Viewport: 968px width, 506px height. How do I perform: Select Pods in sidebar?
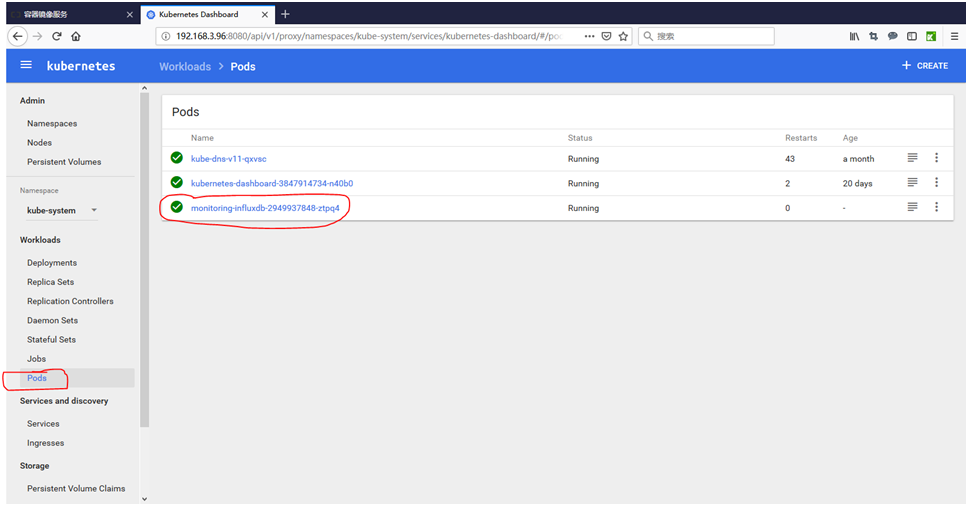coord(37,378)
